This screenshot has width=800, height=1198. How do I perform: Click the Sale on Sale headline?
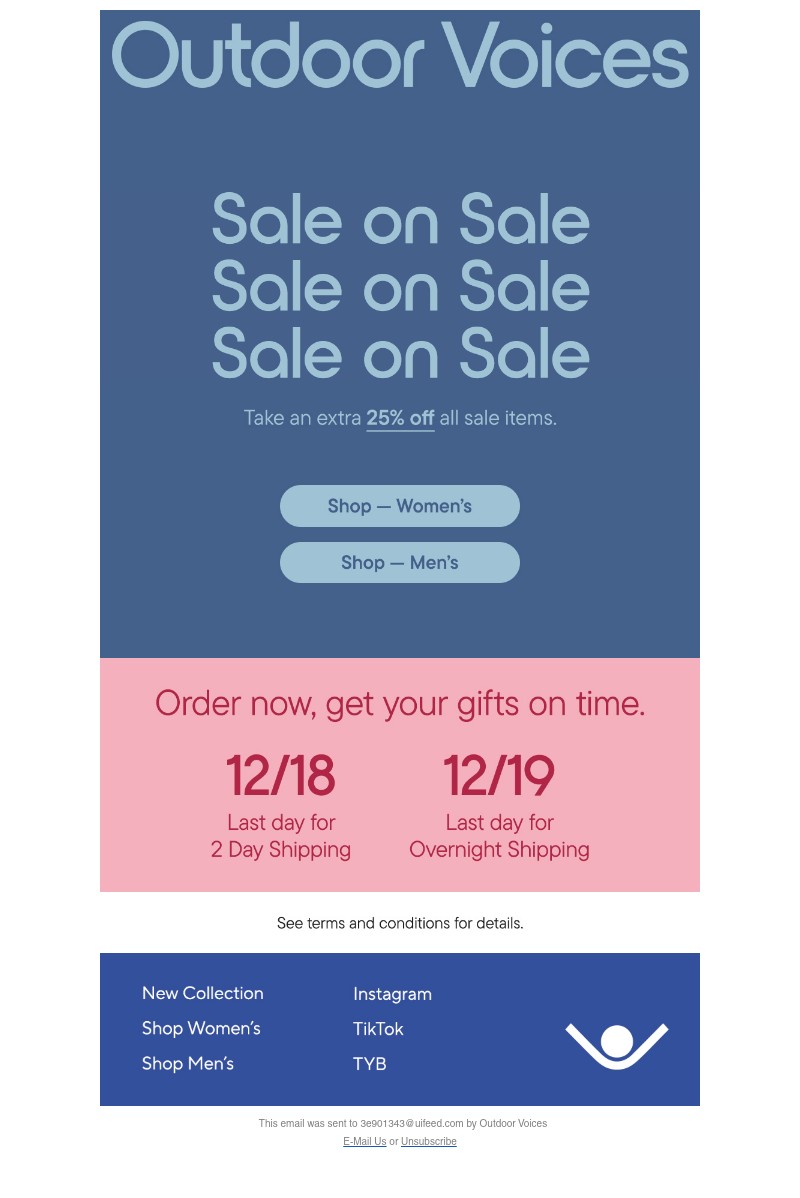(x=400, y=288)
